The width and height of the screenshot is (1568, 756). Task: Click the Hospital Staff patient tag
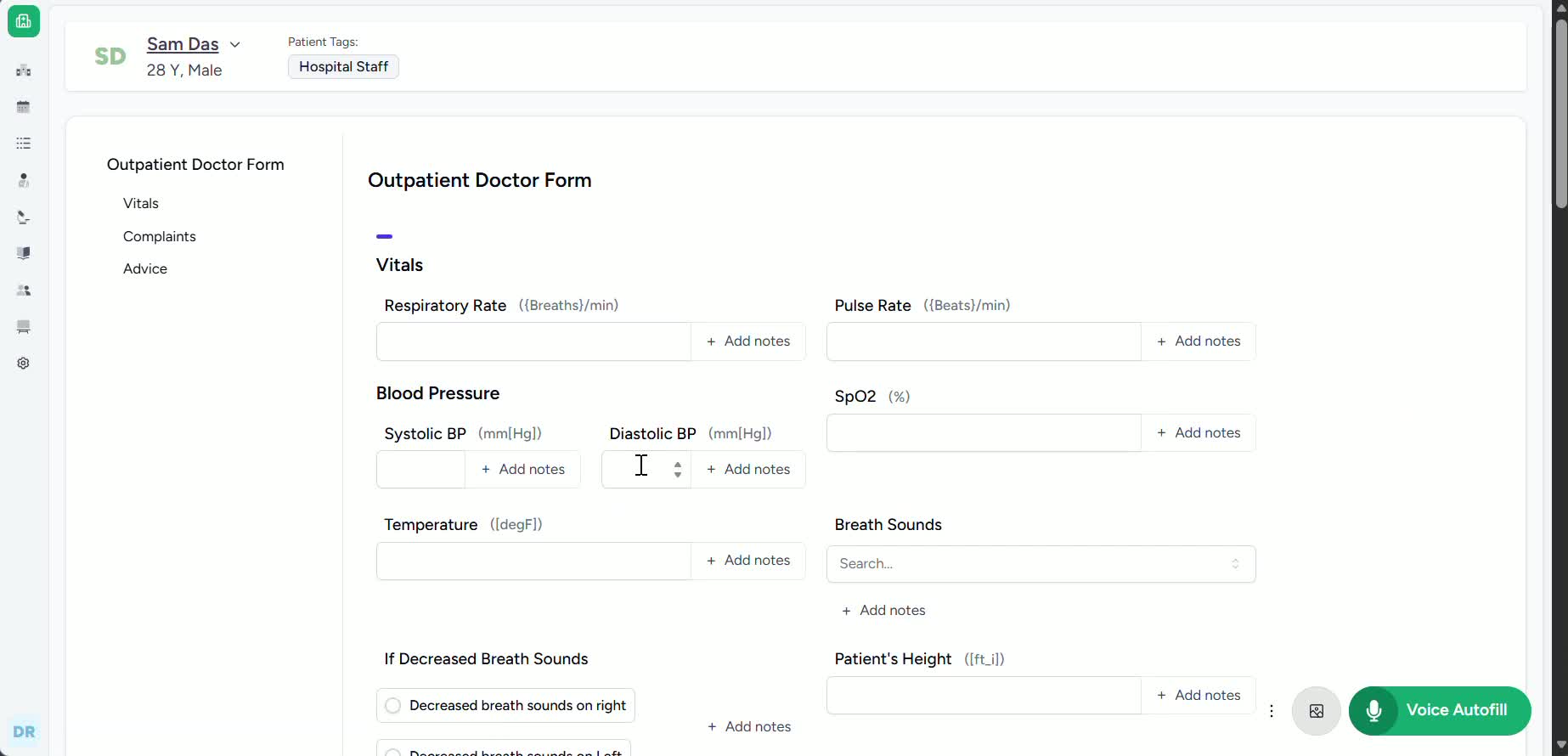[x=343, y=67]
